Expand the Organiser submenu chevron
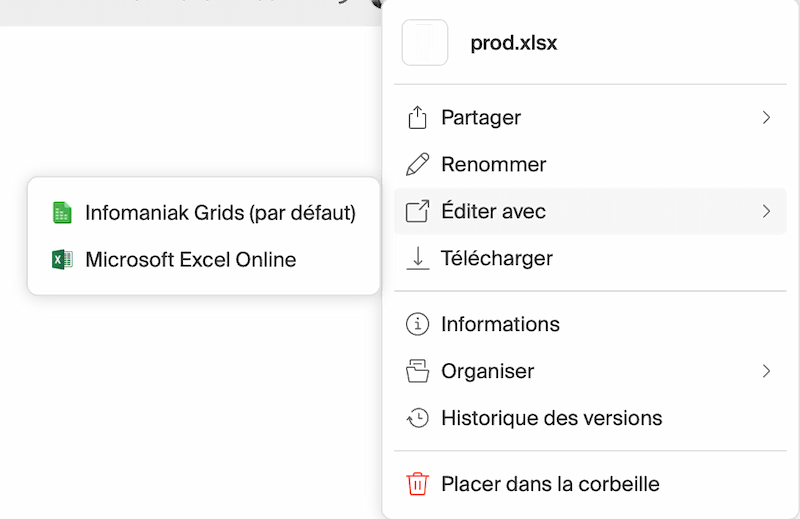 tap(766, 371)
